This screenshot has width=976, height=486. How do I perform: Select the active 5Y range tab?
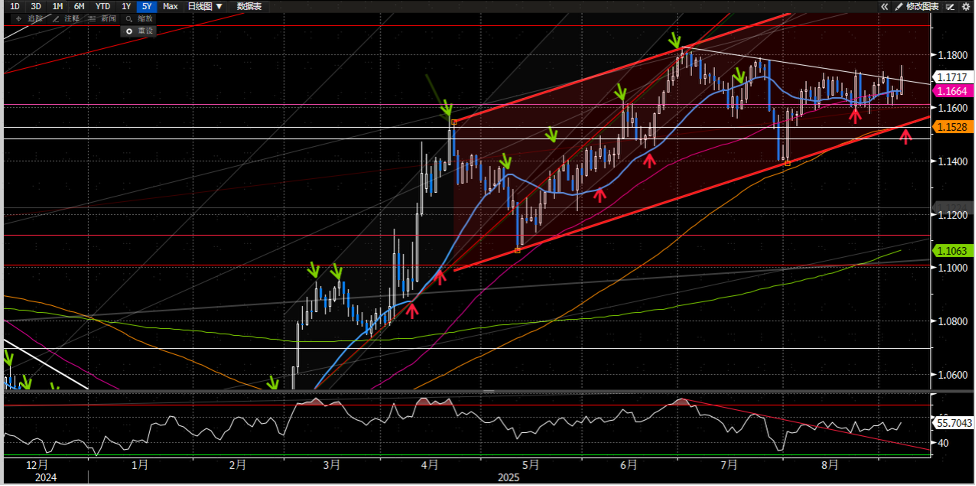pos(146,6)
